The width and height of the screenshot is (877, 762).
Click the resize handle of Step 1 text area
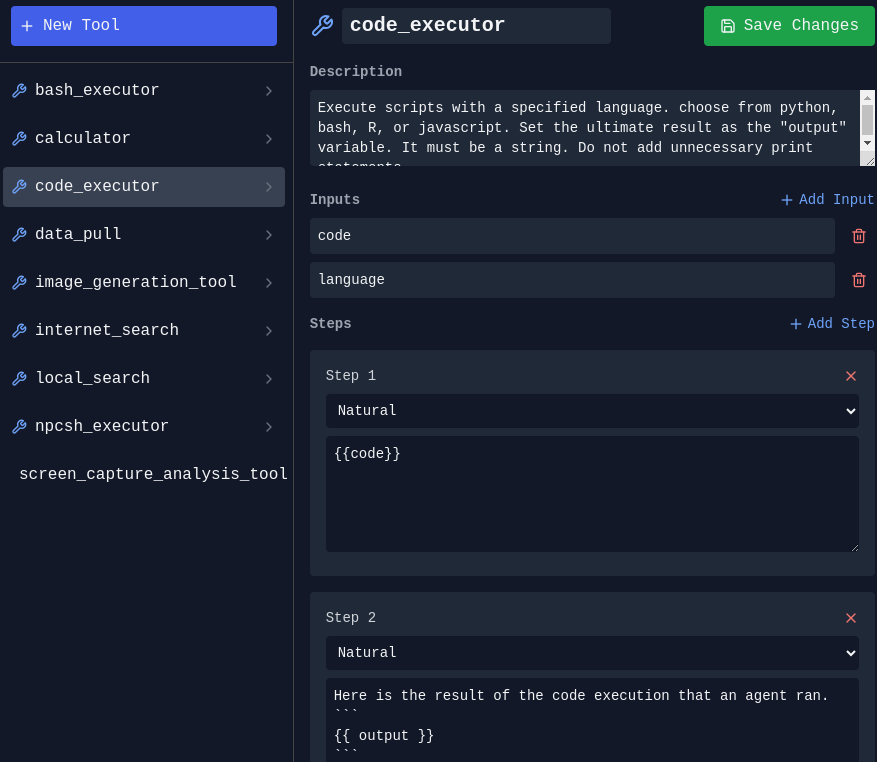click(x=855, y=548)
